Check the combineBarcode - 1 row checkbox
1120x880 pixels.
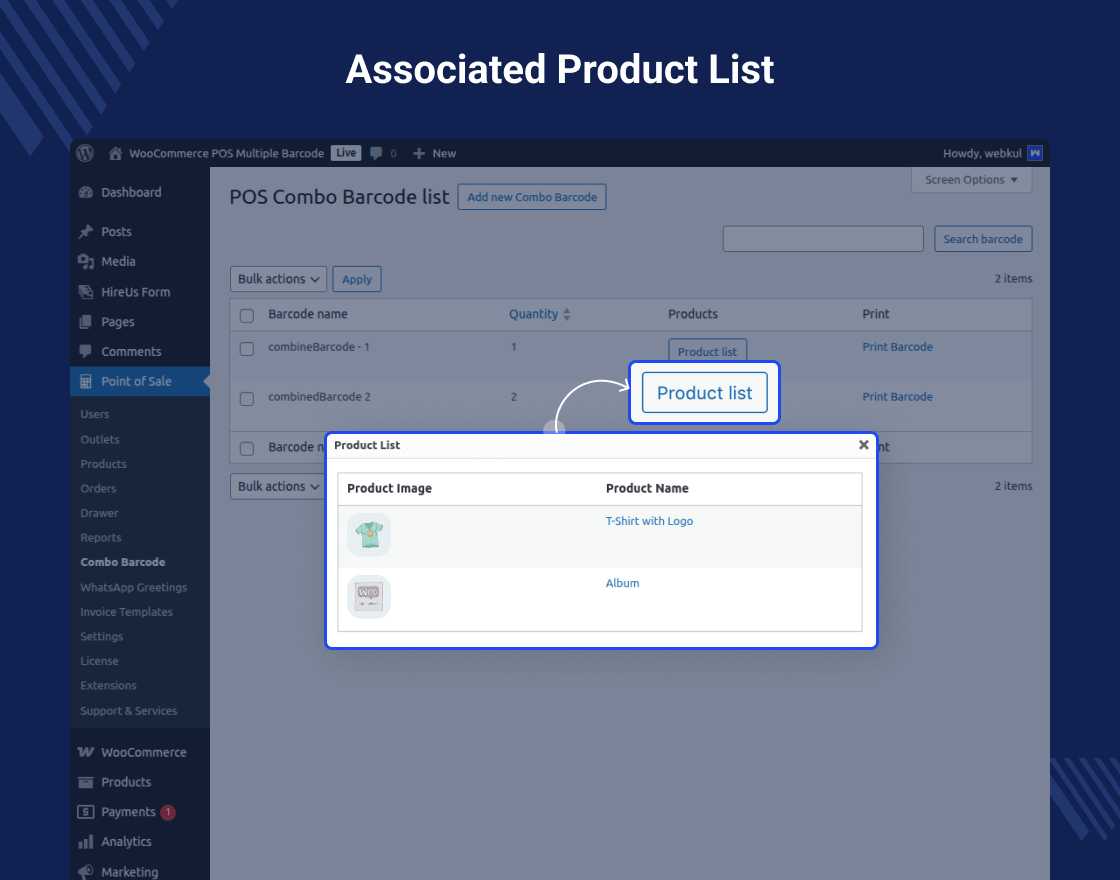(x=247, y=348)
